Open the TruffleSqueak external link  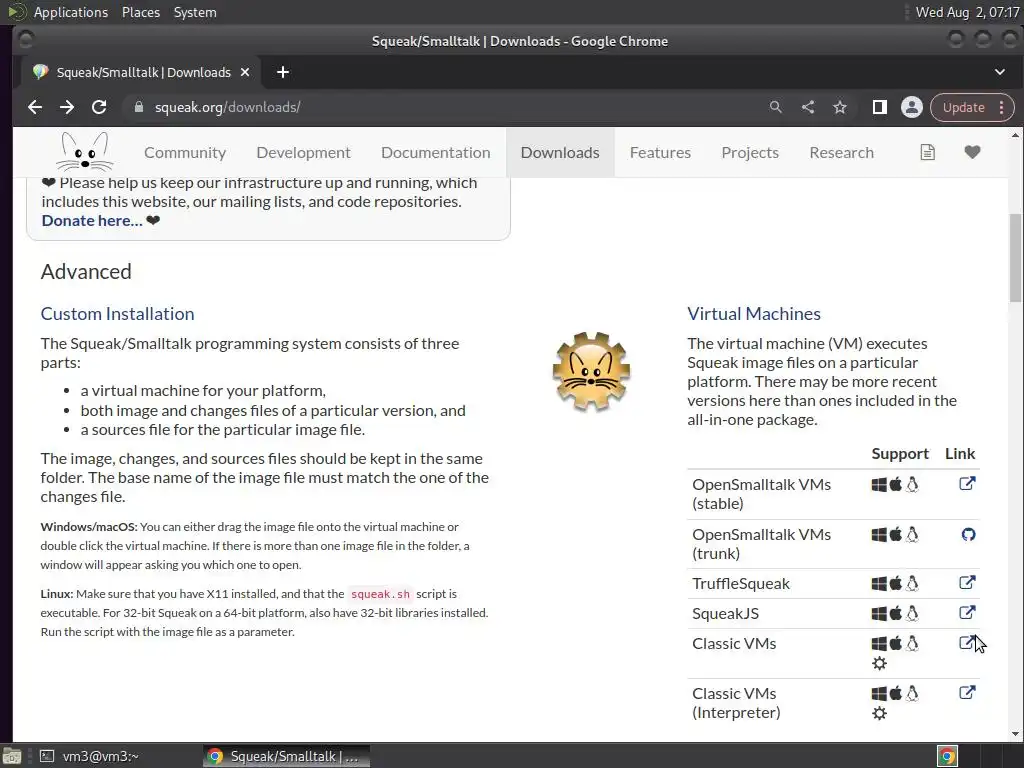point(967,583)
